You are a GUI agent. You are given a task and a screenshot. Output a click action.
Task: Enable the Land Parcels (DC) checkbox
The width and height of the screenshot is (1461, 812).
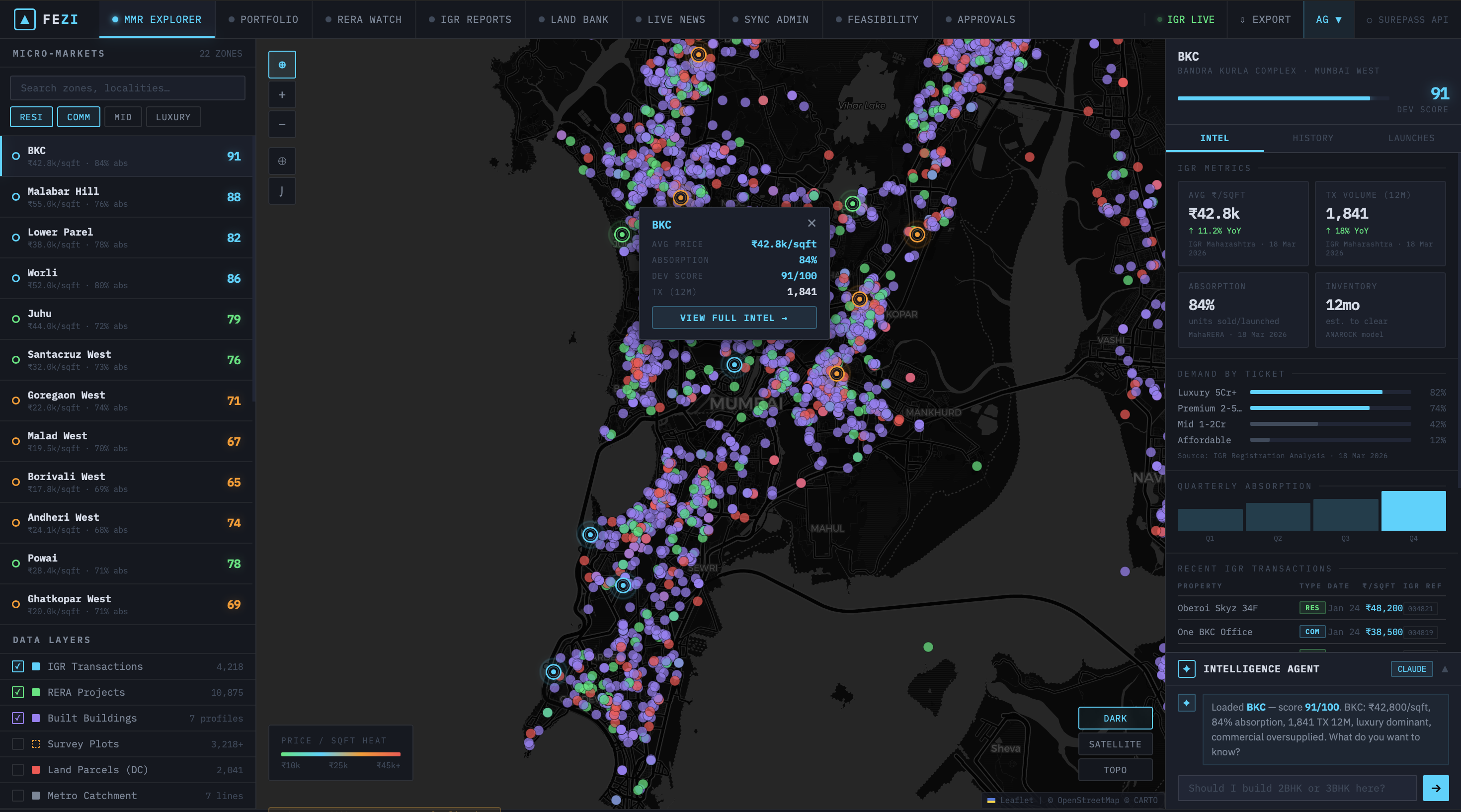(18, 770)
